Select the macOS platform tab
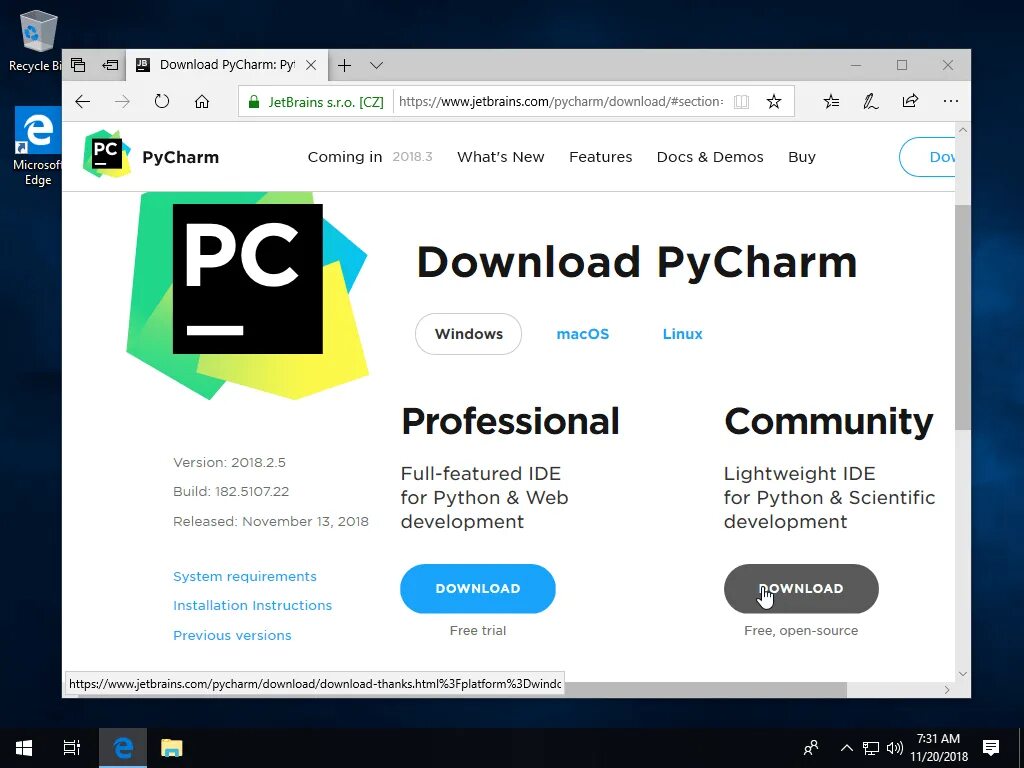 pyautogui.click(x=583, y=334)
